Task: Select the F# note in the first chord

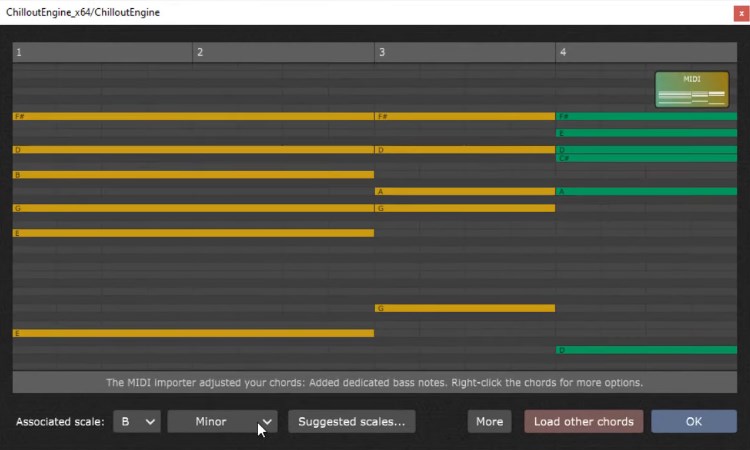Action: point(193,116)
